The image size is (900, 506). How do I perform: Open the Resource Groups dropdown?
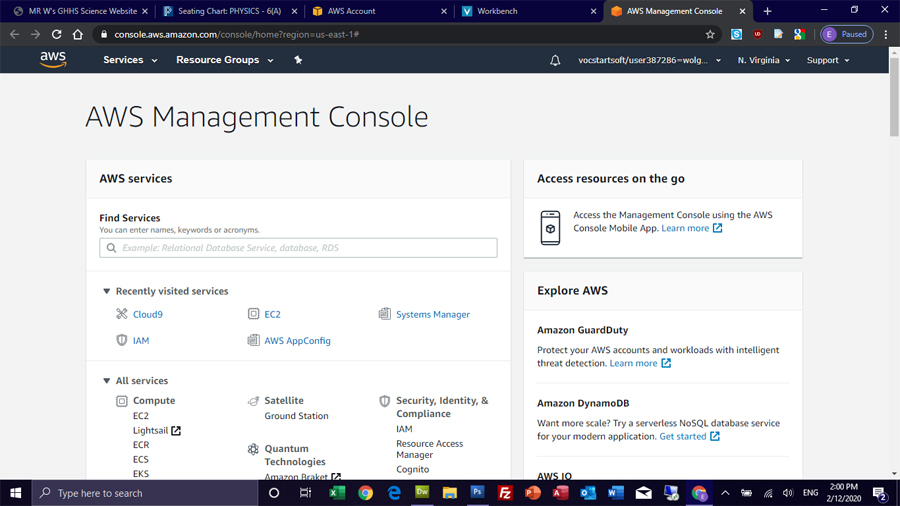(224, 60)
